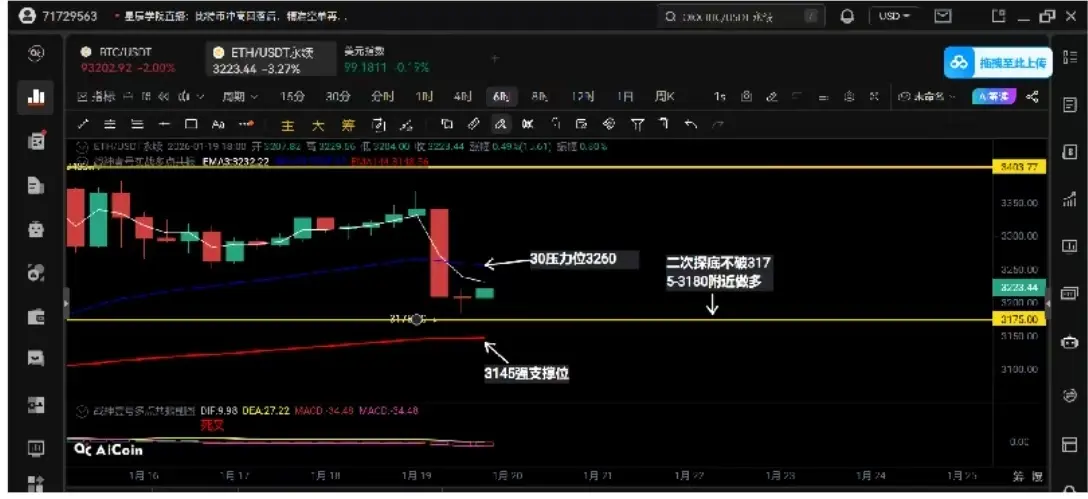Enter fullscreen chart mode
The width and height of the screenshot is (1088, 499).
coord(874,97)
